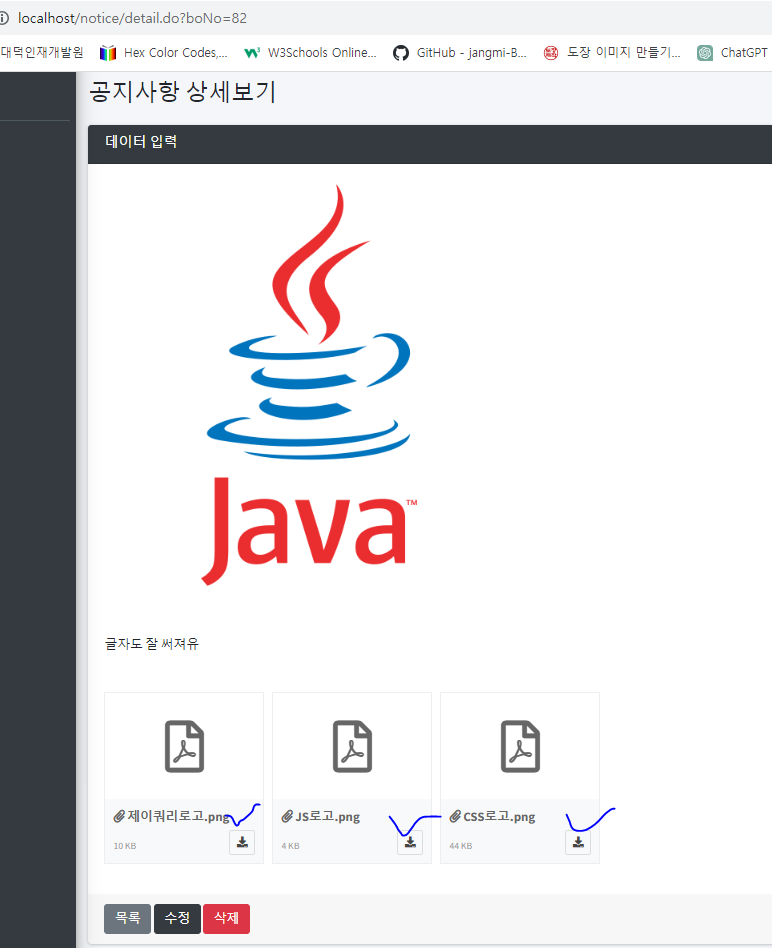Screen dimensions: 772x948
Task: Open the W3Schools Online bookmark
Action: pos(310,53)
